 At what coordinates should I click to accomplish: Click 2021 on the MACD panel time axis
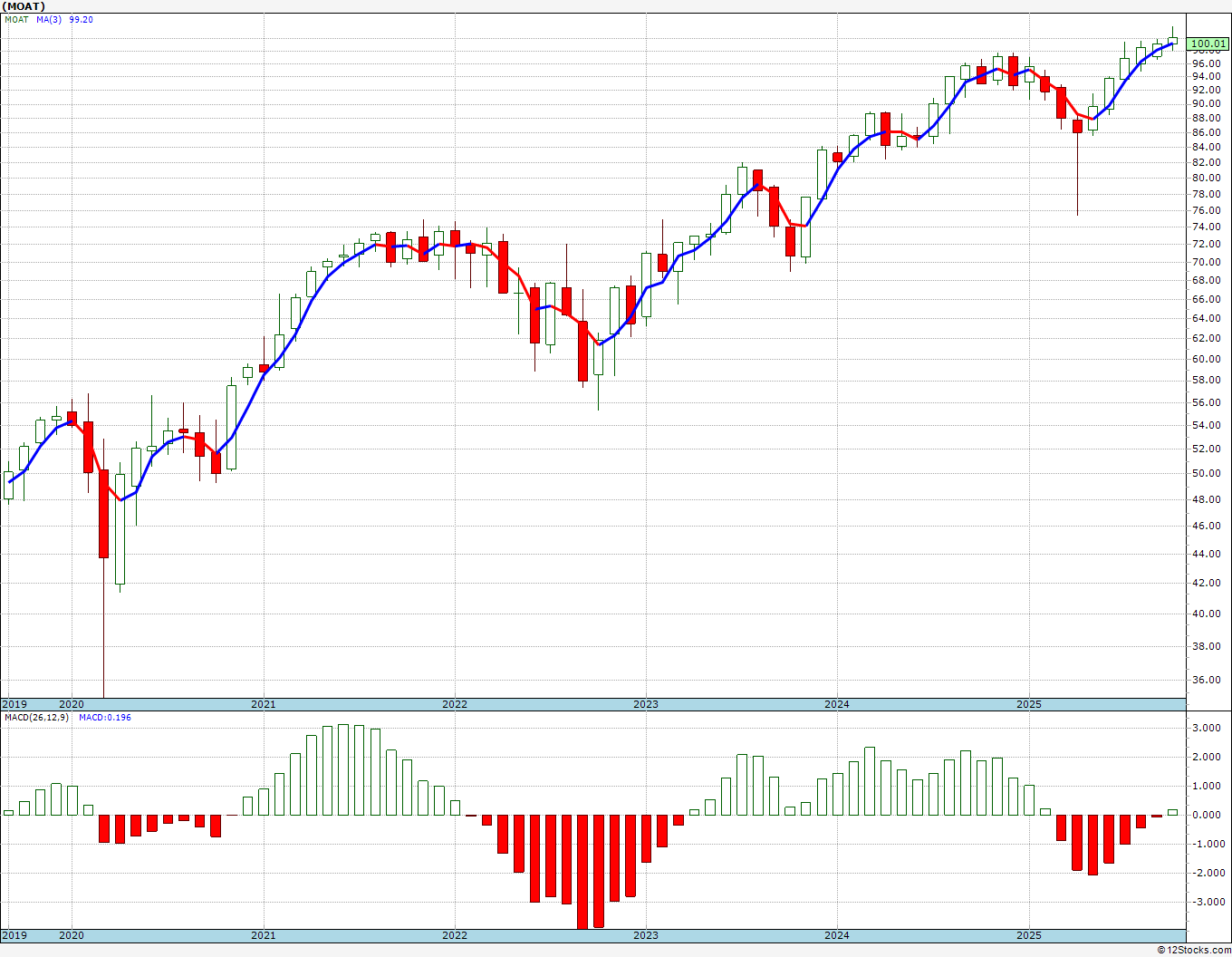264,935
